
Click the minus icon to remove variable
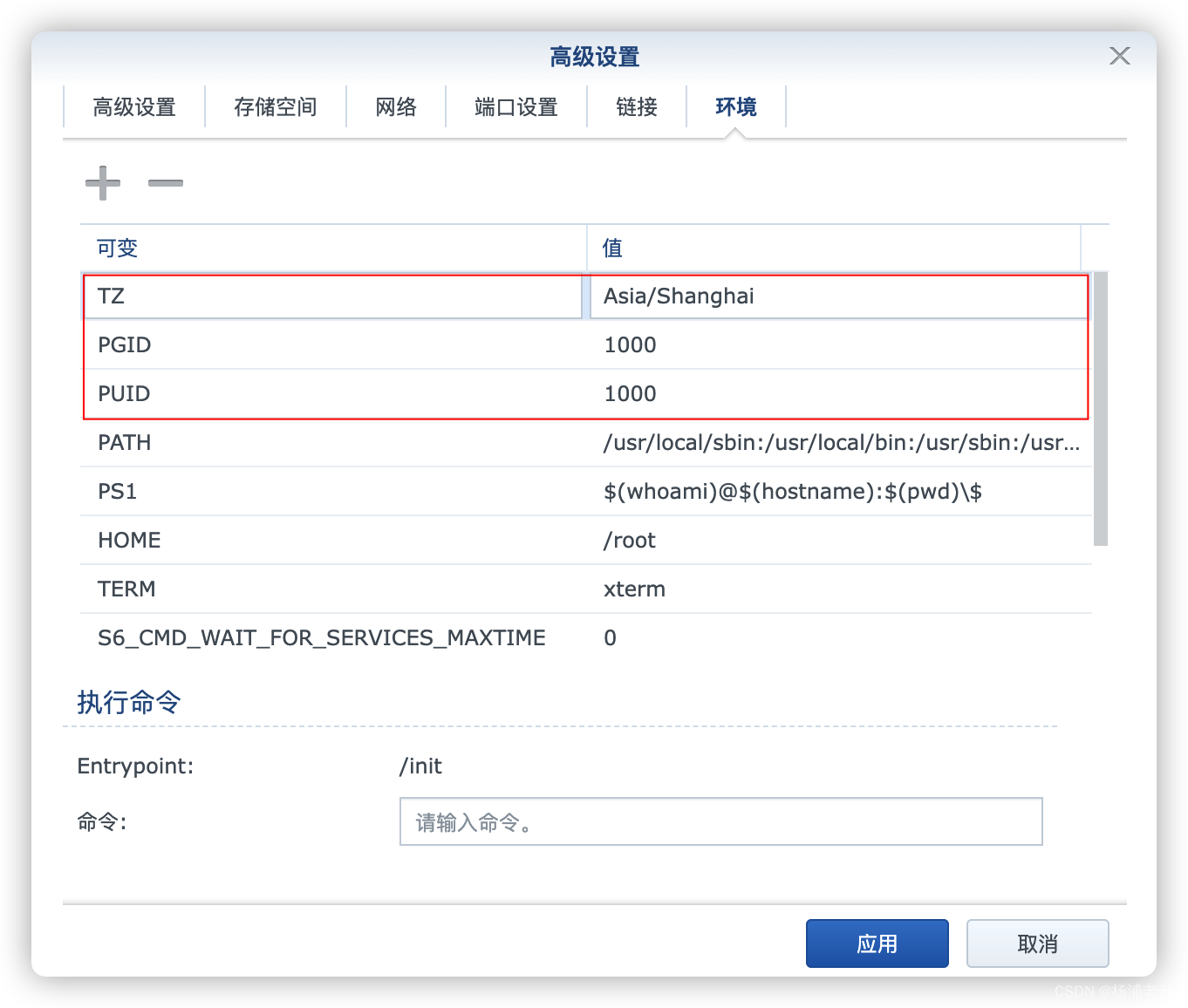tap(165, 183)
